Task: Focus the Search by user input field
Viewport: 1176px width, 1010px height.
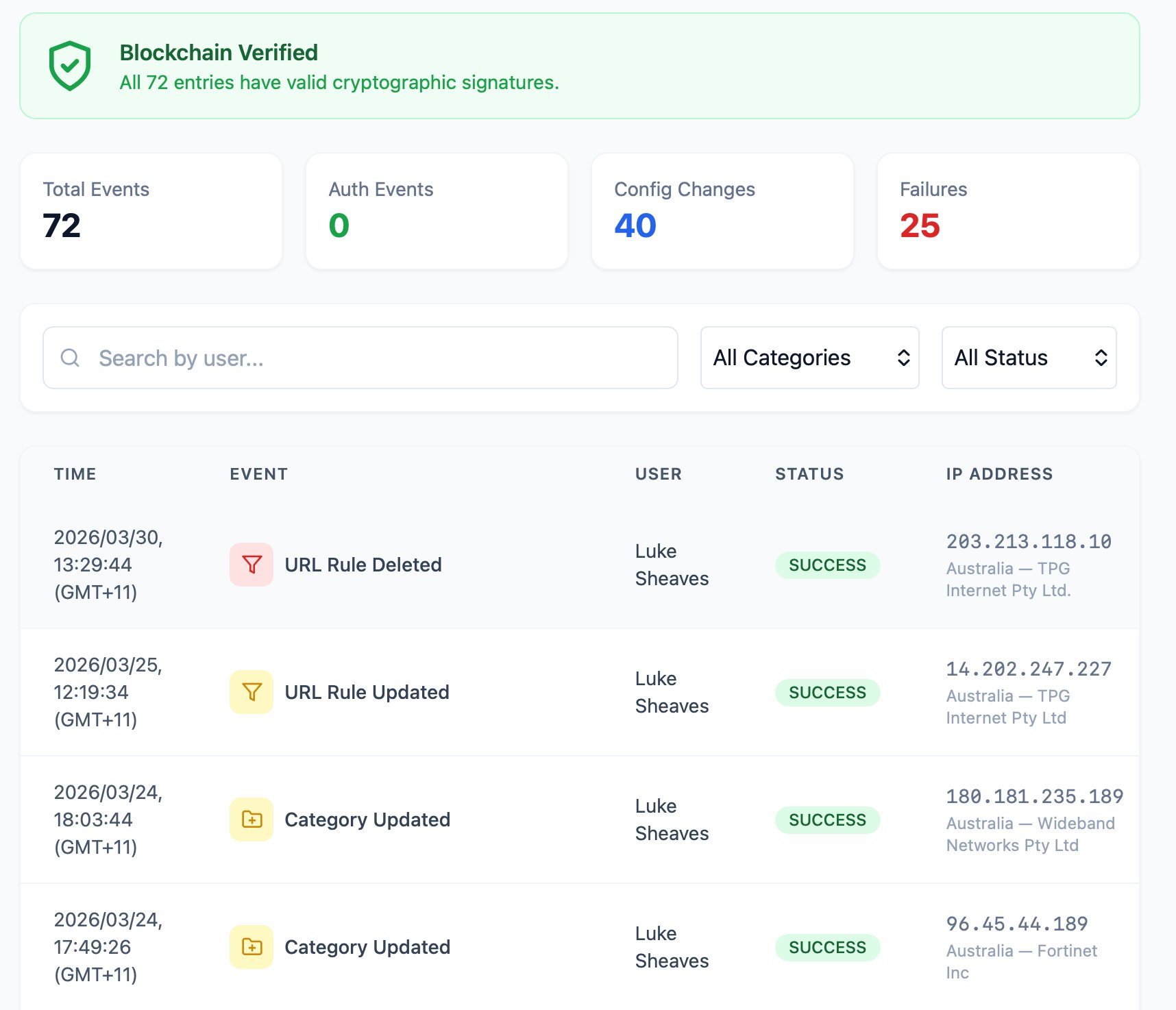Action: [384, 358]
